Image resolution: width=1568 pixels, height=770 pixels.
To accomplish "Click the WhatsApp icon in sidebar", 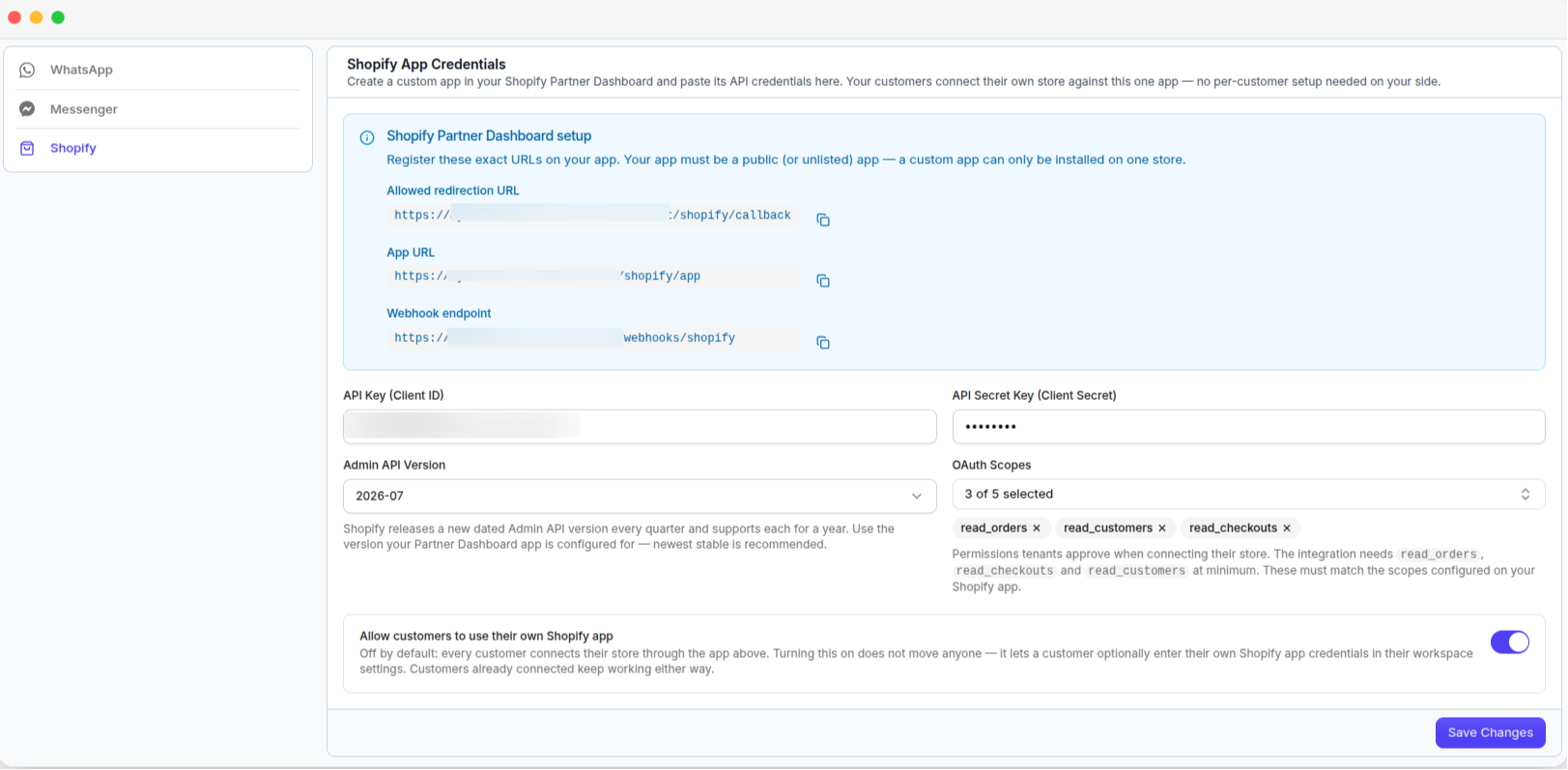I will [27, 70].
